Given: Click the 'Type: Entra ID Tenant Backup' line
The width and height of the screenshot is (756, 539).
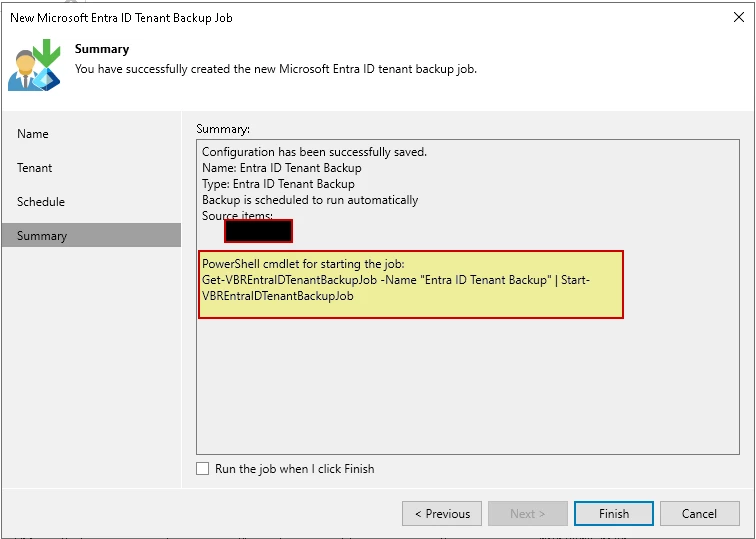Looking at the screenshot, I should (x=278, y=184).
